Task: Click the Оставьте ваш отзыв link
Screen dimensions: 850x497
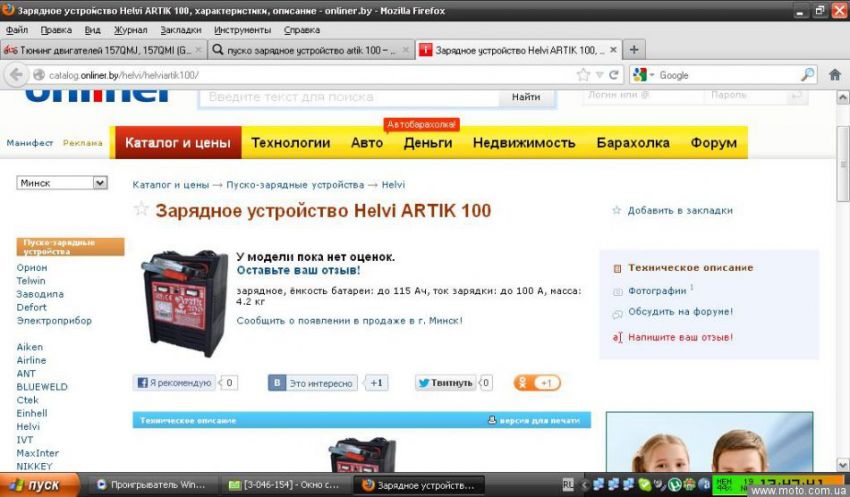Action: click(298, 270)
